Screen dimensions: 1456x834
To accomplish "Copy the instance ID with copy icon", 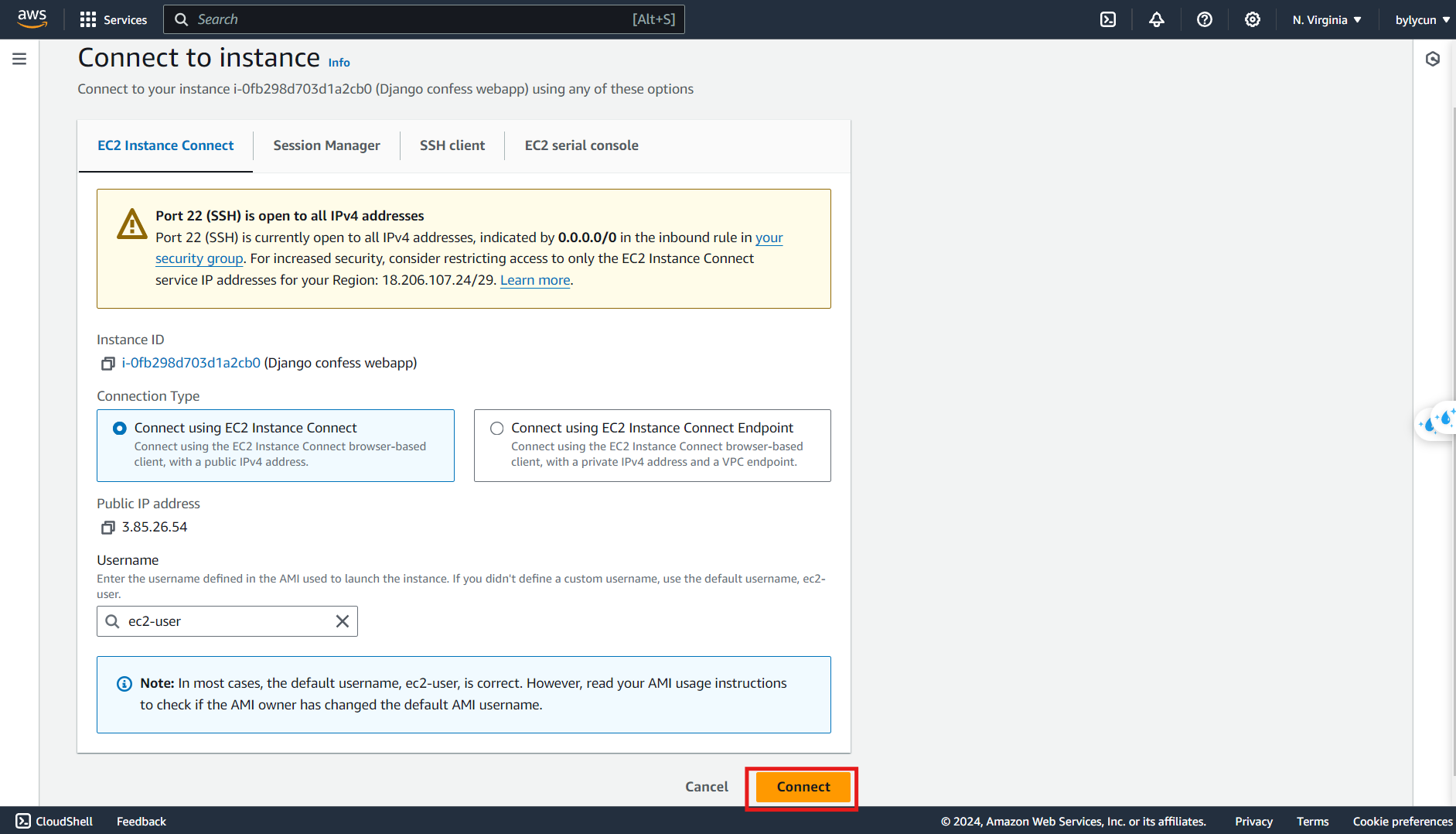I will coord(108,364).
